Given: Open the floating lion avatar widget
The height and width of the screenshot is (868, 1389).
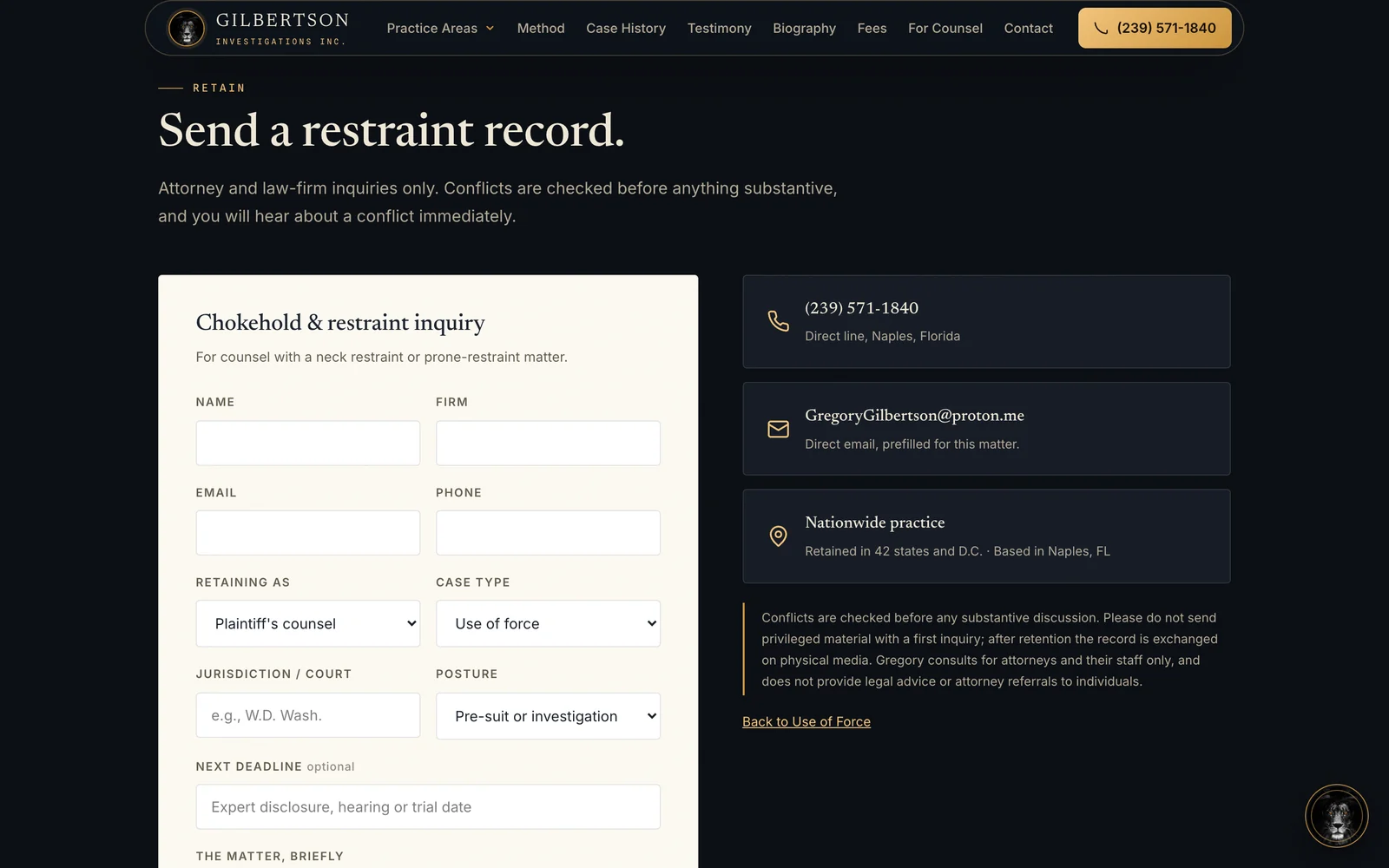Looking at the screenshot, I should (1336, 816).
